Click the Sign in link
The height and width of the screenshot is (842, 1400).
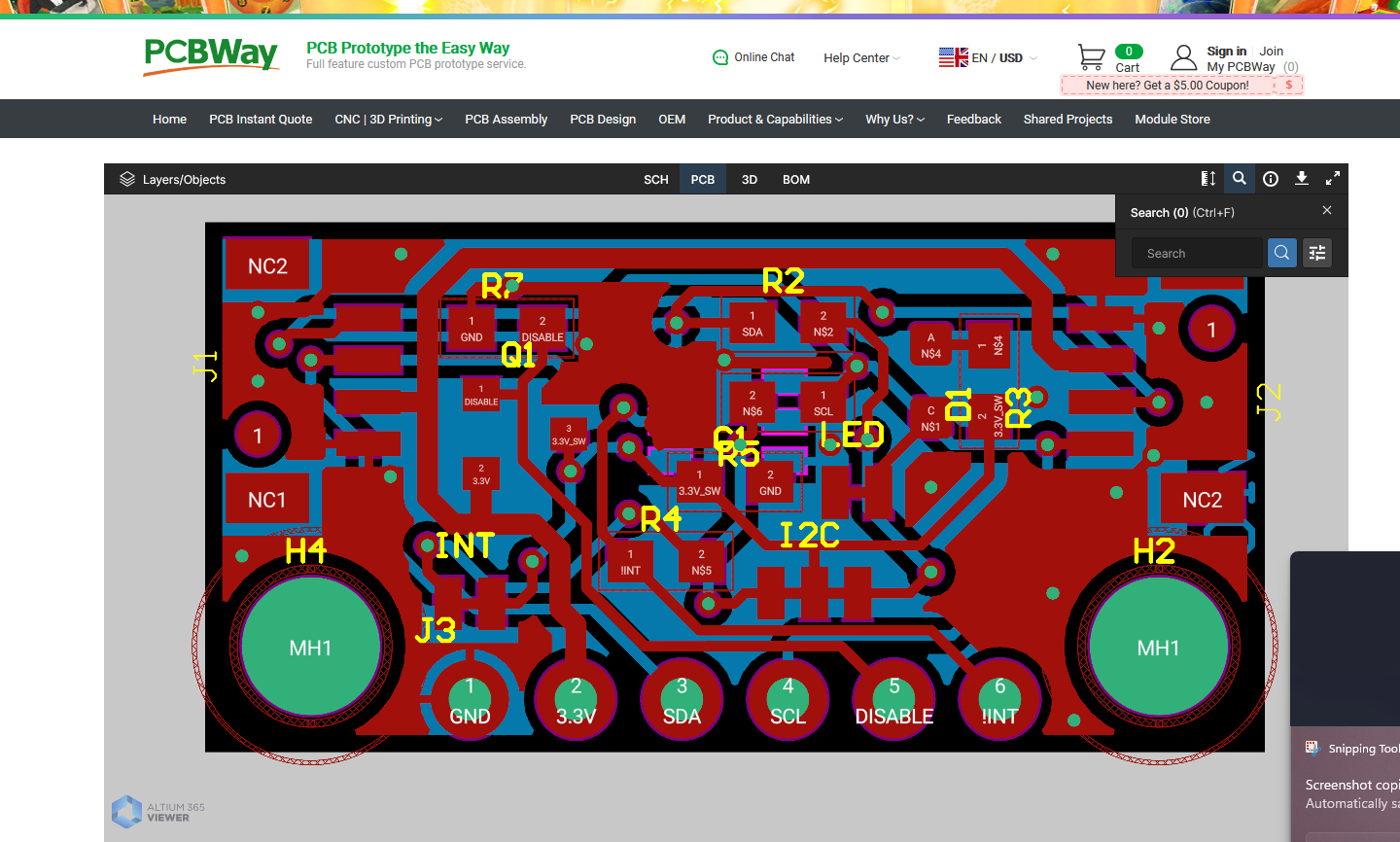1227,51
